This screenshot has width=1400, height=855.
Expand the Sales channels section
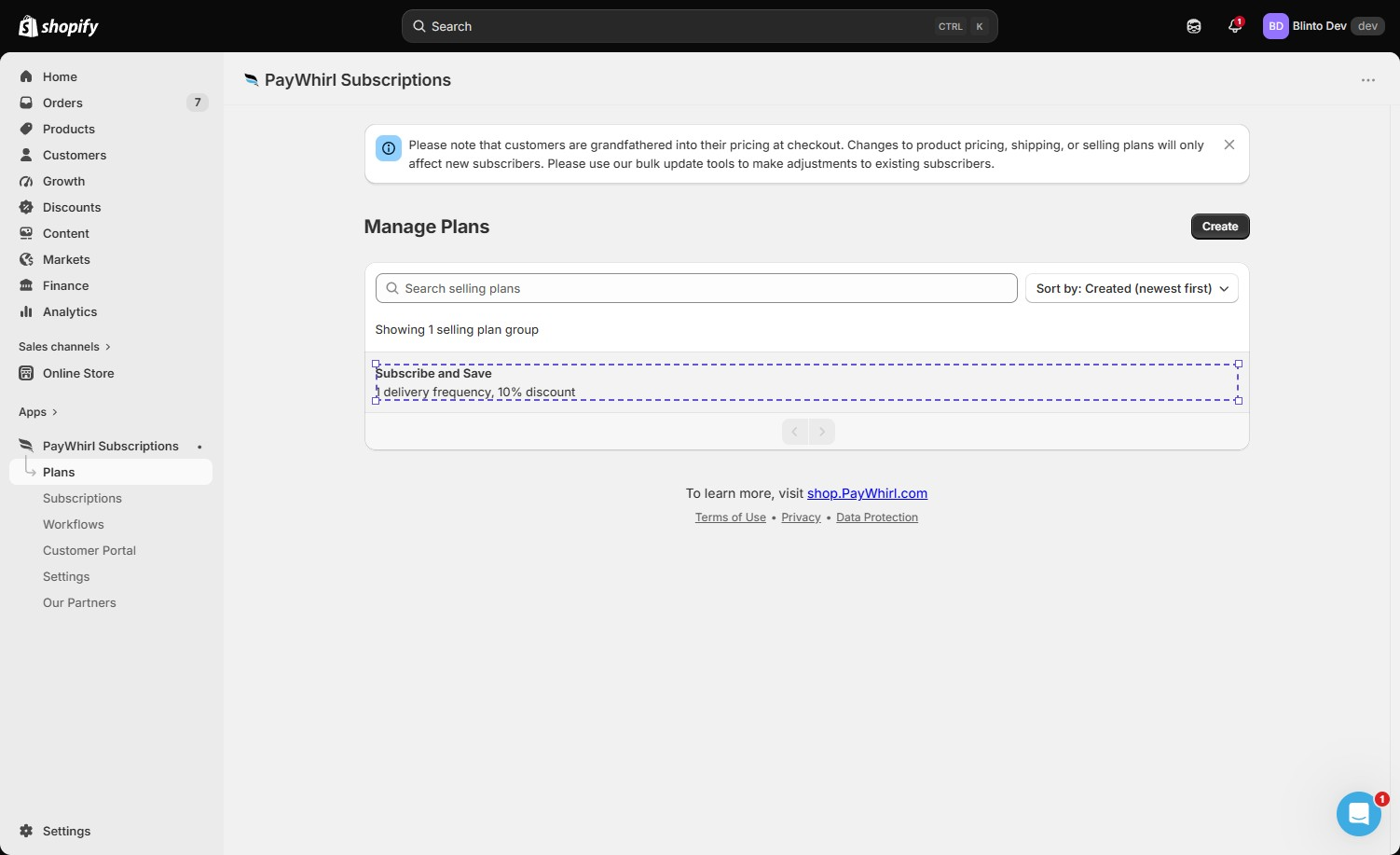click(65, 346)
